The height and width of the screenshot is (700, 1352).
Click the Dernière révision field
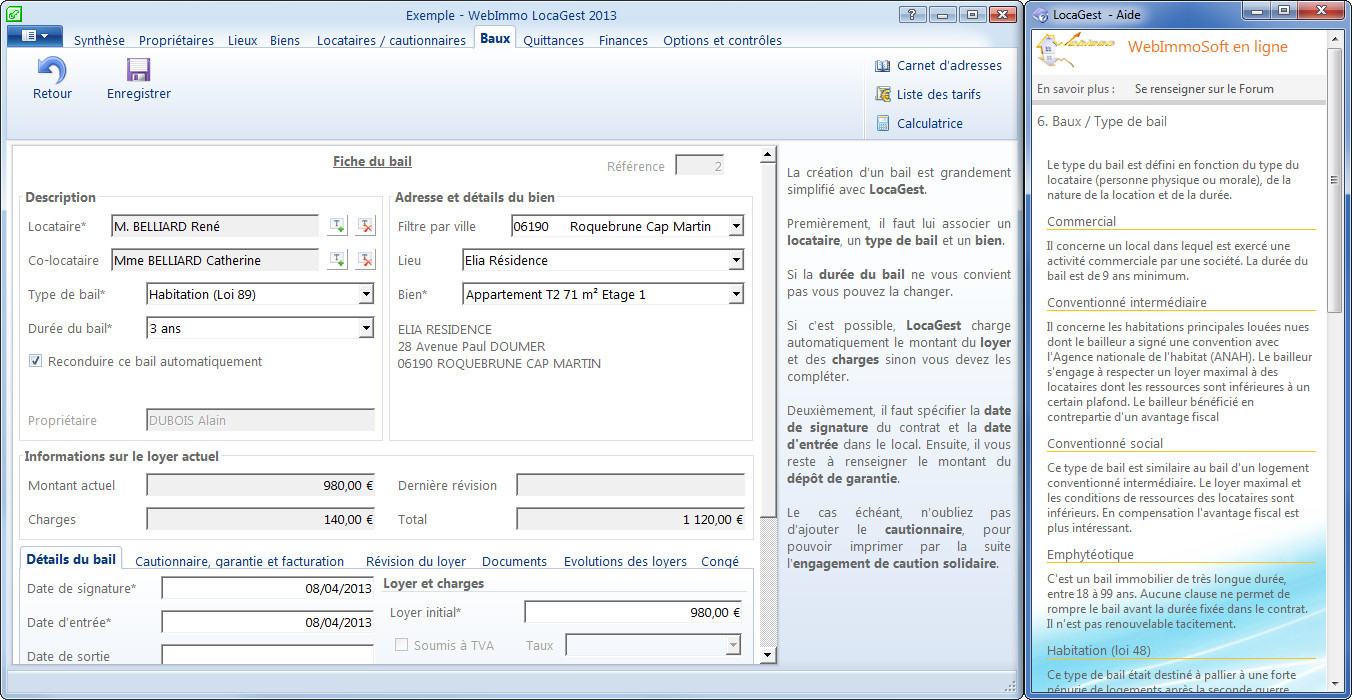tap(631, 485)
